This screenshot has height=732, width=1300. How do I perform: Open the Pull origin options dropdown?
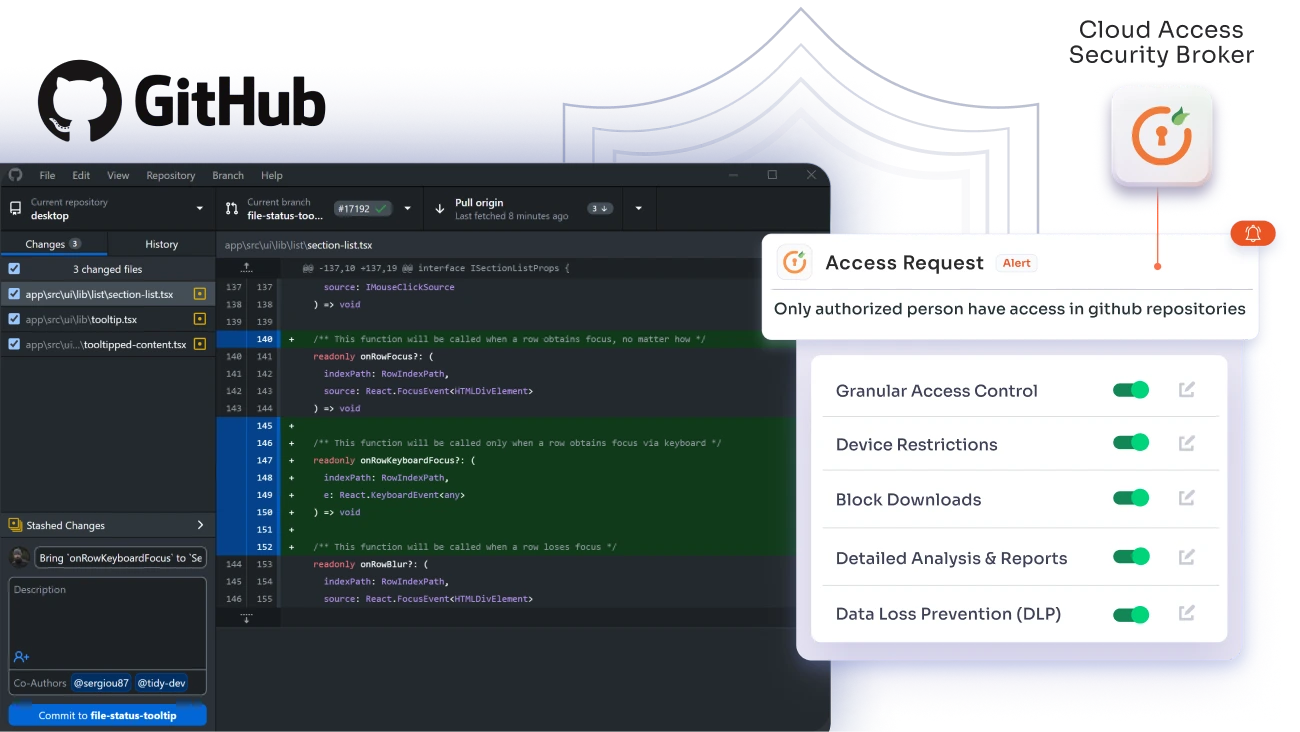(x=638, y=208)
